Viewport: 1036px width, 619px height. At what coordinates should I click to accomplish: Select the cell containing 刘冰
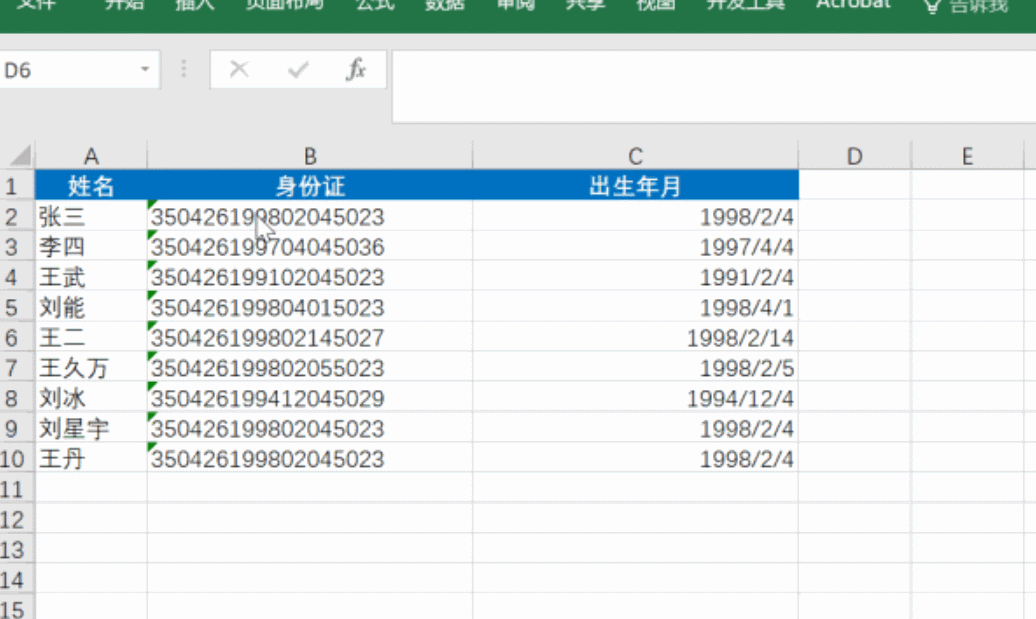point(91,398)
